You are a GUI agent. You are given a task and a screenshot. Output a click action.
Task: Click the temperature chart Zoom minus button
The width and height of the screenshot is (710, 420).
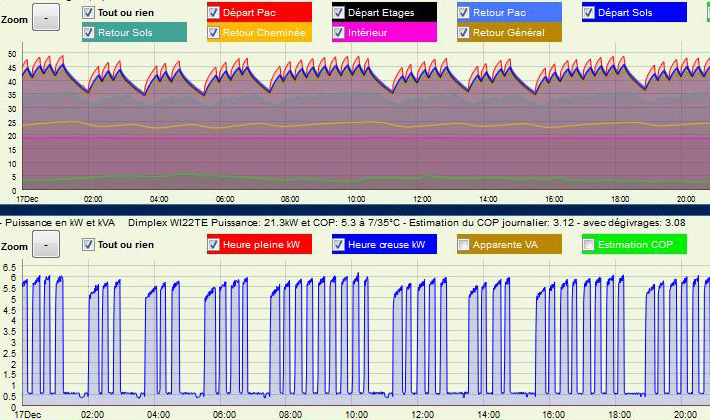click(46, 17)
